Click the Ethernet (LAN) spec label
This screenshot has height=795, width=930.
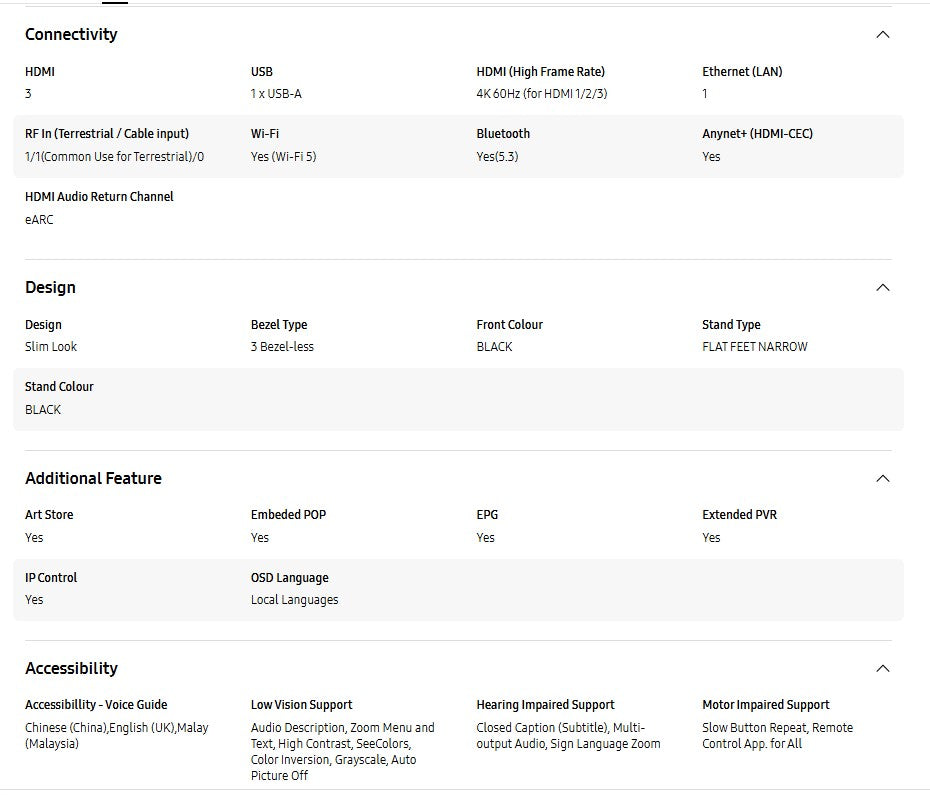click(x=742, y=72)
